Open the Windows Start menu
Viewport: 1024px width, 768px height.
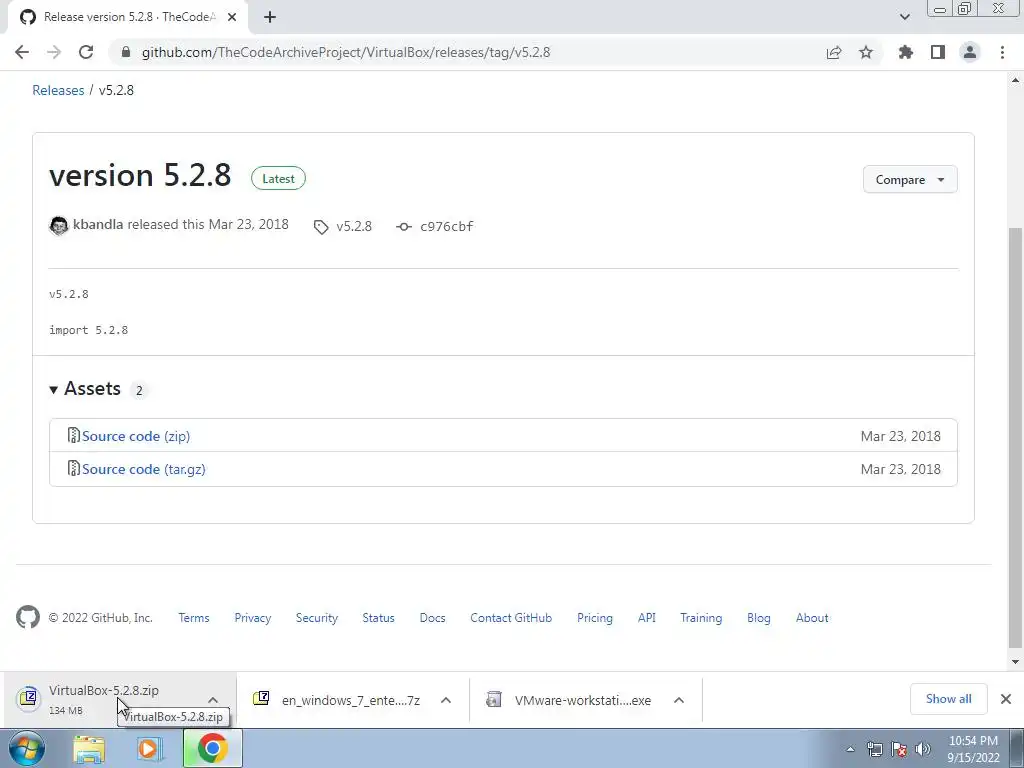pyautogui.click(x=27, y=748)
